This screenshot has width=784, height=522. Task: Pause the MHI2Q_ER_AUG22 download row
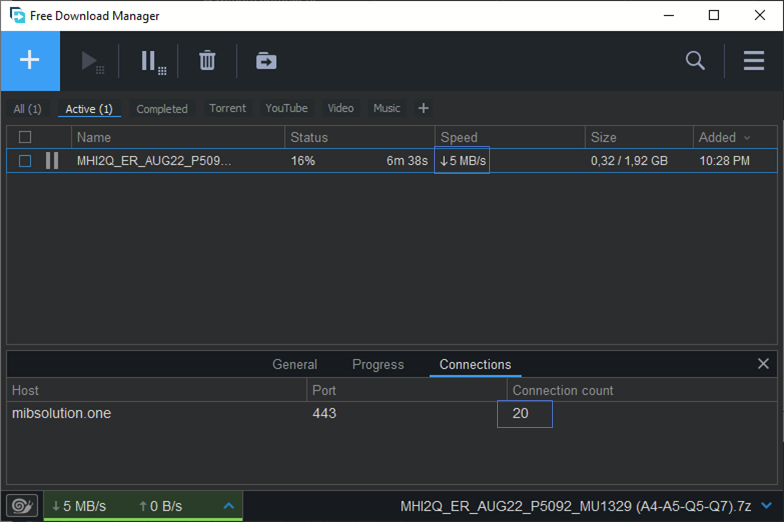[x=52, y=160]
